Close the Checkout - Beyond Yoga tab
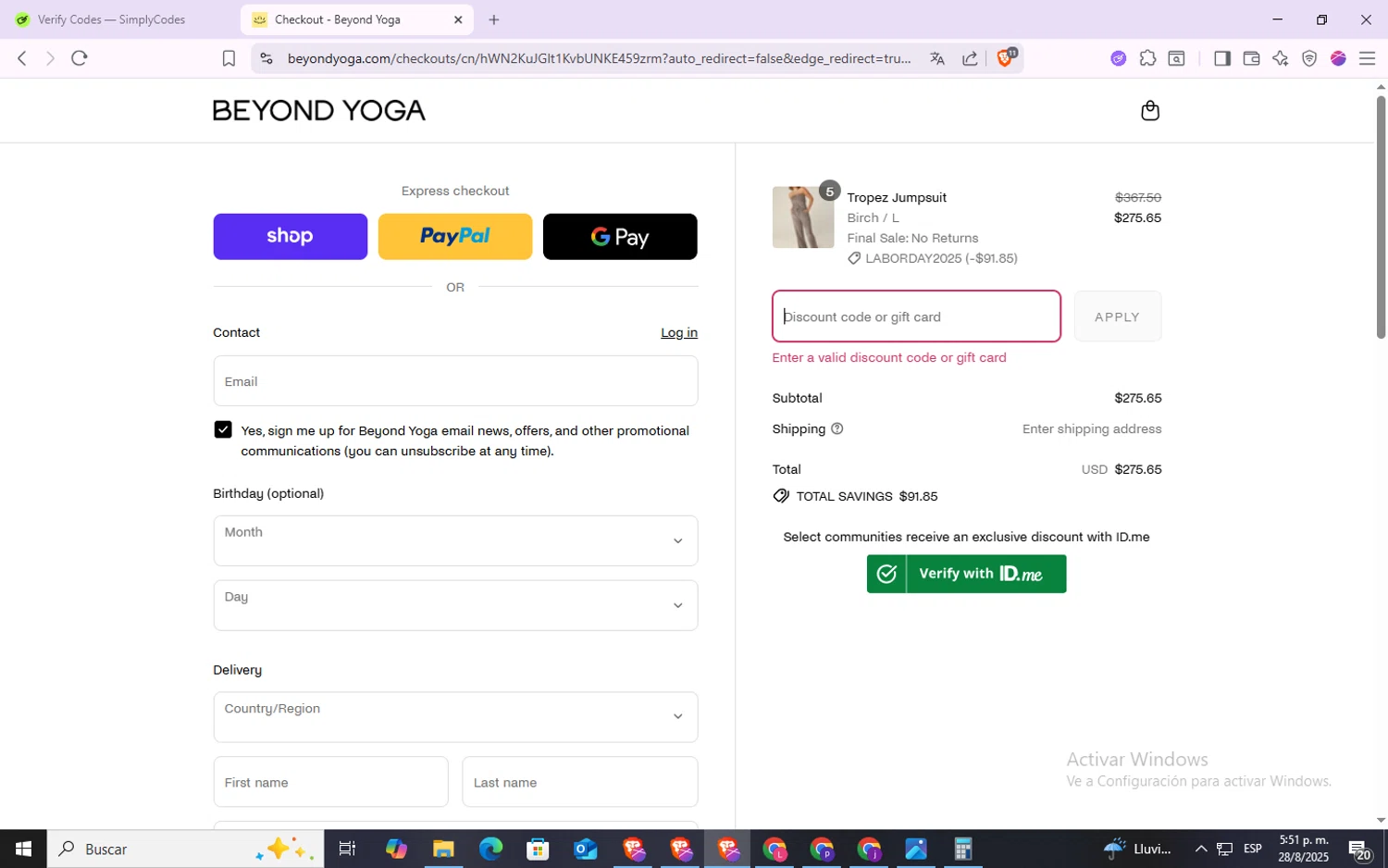1388x868 pixels. [x=458, y=19]
